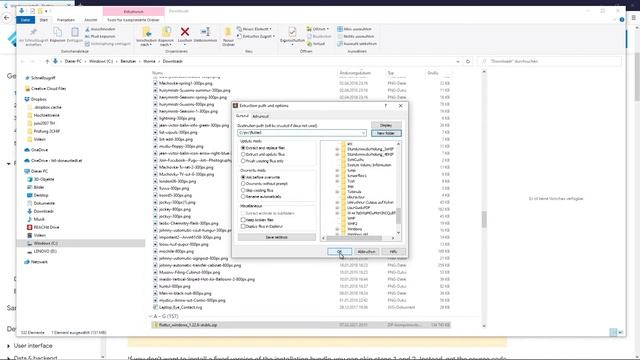Click the Verschieben nach icon
Viewport: 640px width, 360px height.
147,32
